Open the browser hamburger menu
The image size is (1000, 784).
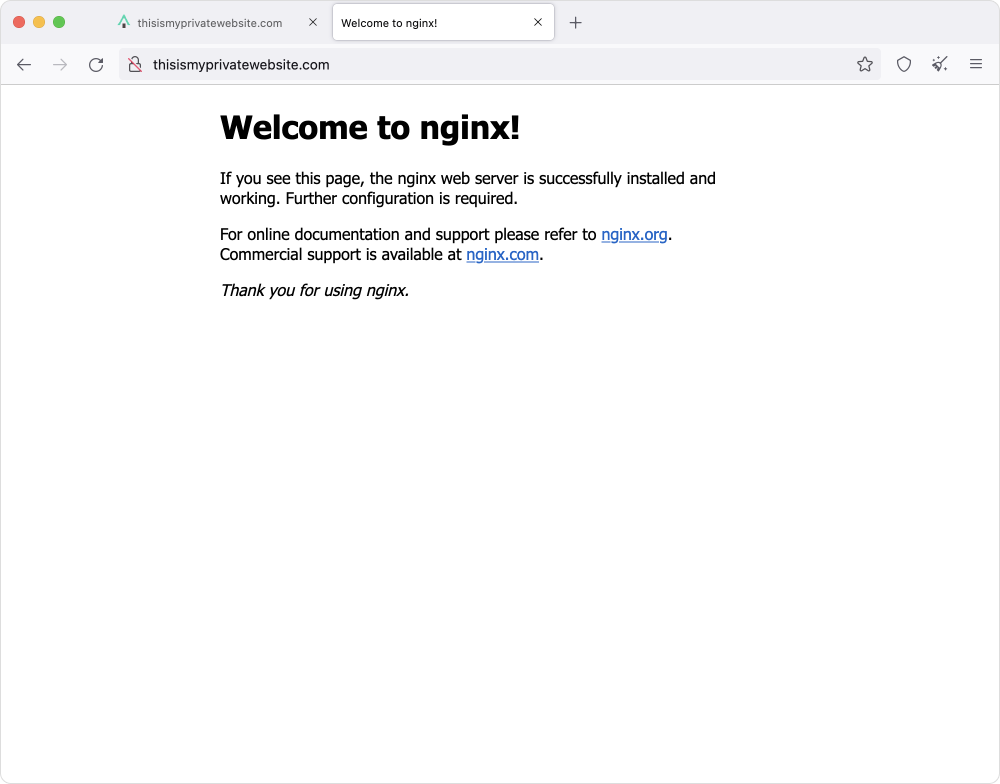tap(976, 64)
